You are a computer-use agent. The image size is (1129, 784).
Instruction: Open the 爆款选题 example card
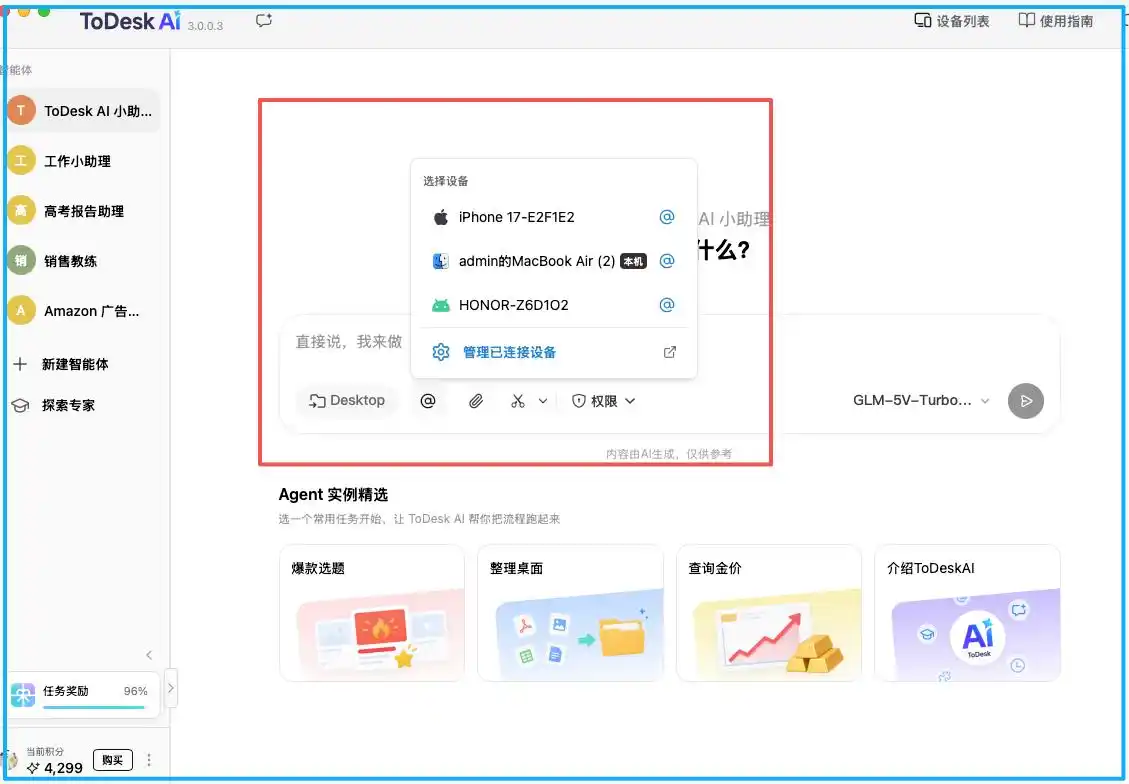[x=372, y=613]
